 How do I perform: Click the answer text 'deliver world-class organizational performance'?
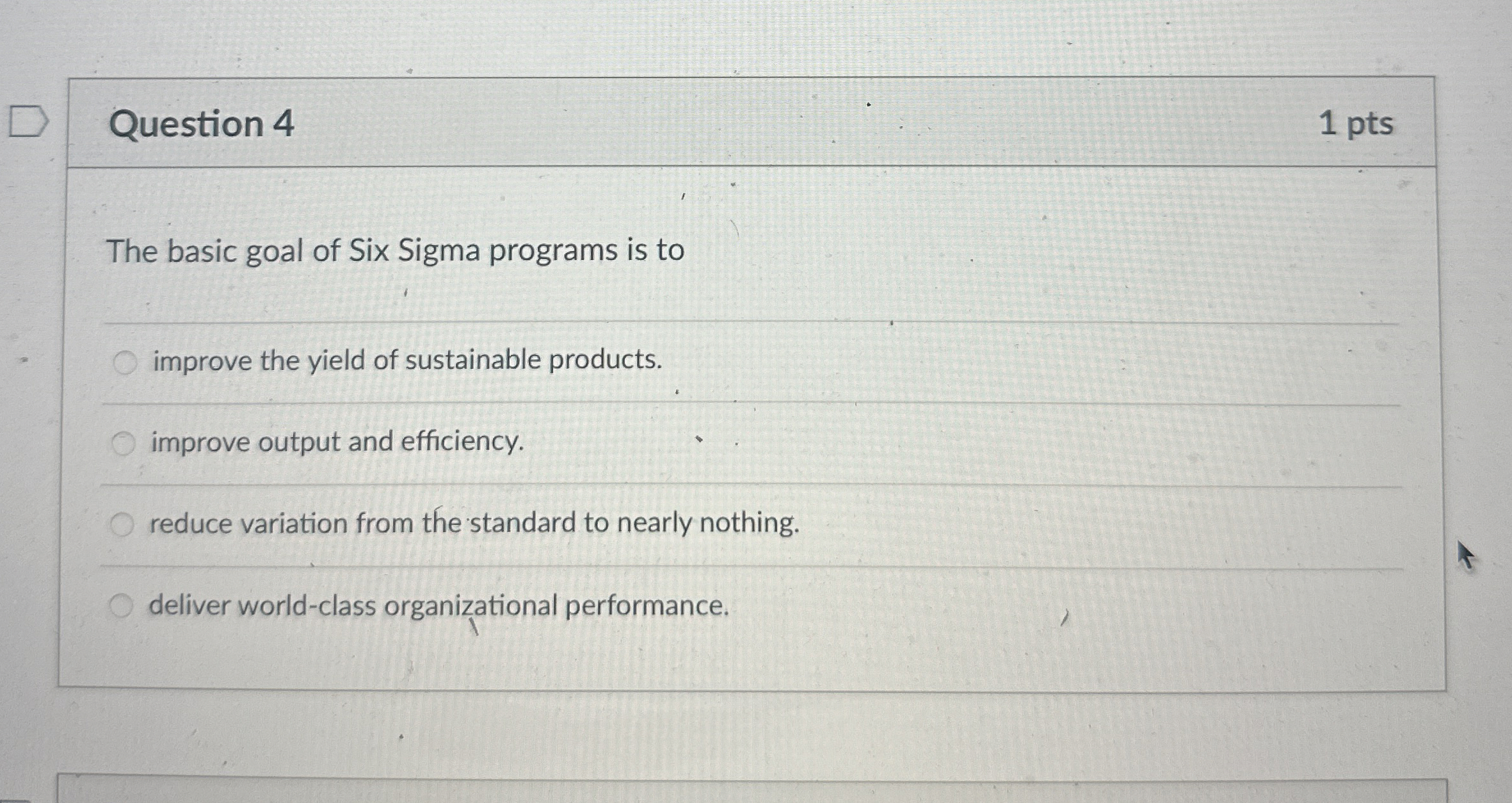click(x=438, y=606)
